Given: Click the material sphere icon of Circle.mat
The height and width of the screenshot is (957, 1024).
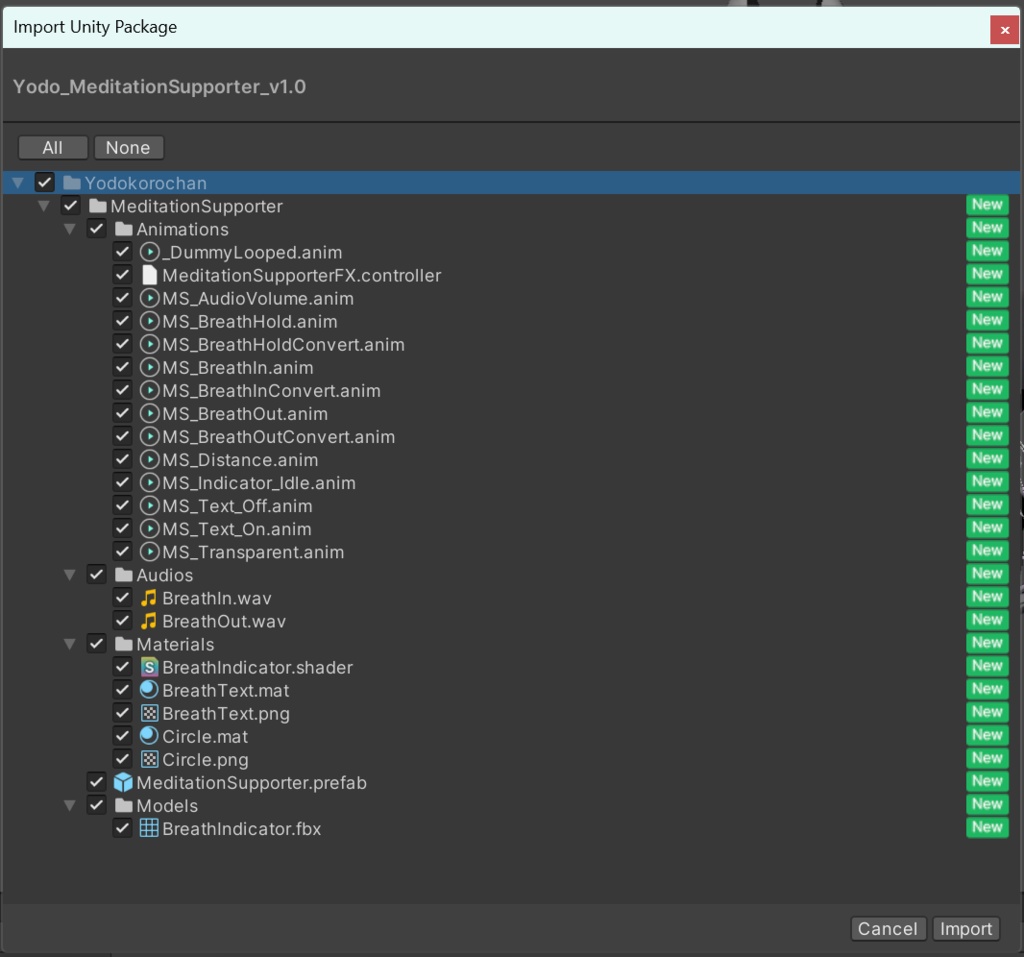Looking at the screenshot, I should [150, 736].
